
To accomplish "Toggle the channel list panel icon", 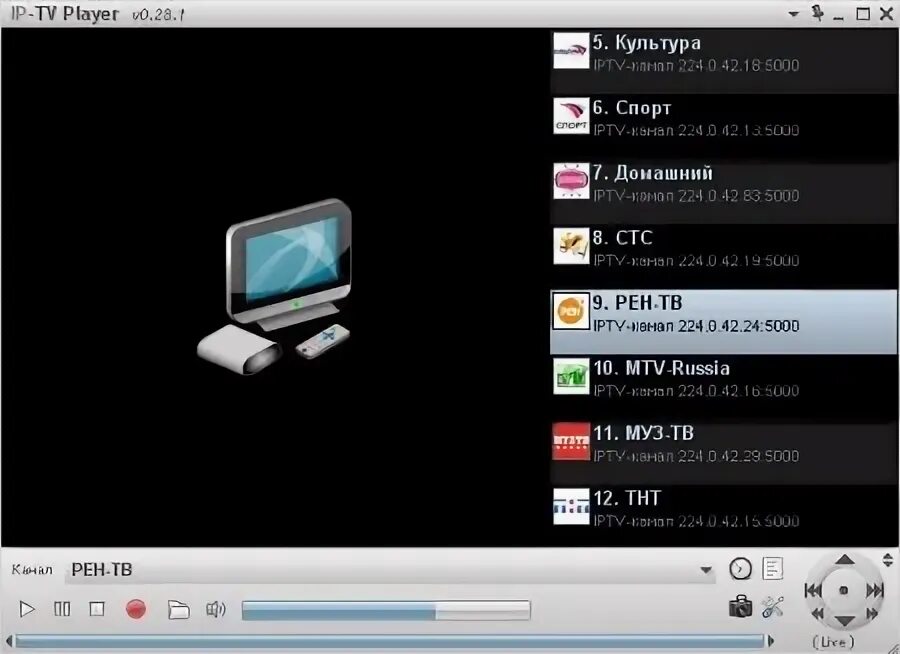I will [773, 569].
